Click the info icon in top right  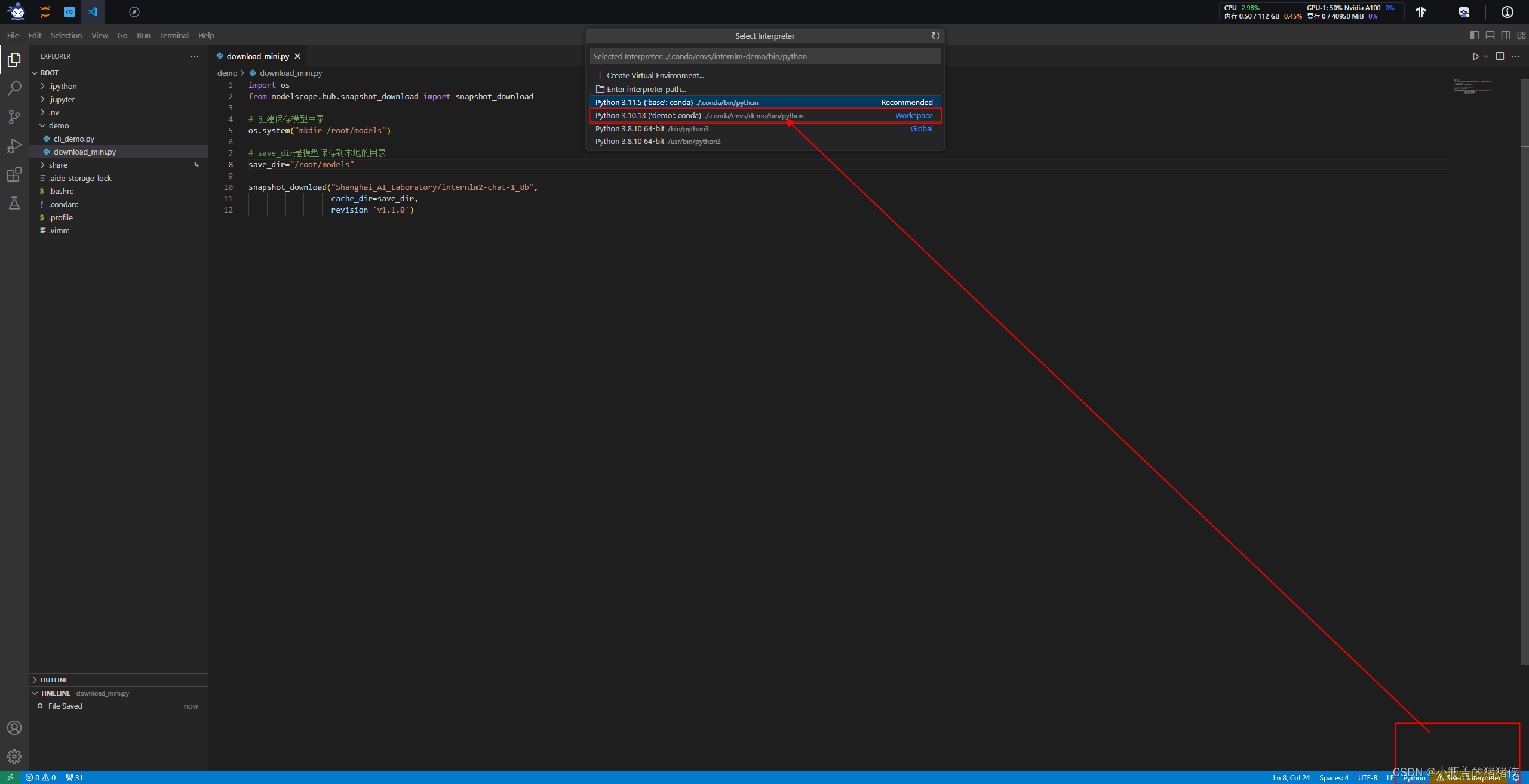coord(1507,12)
